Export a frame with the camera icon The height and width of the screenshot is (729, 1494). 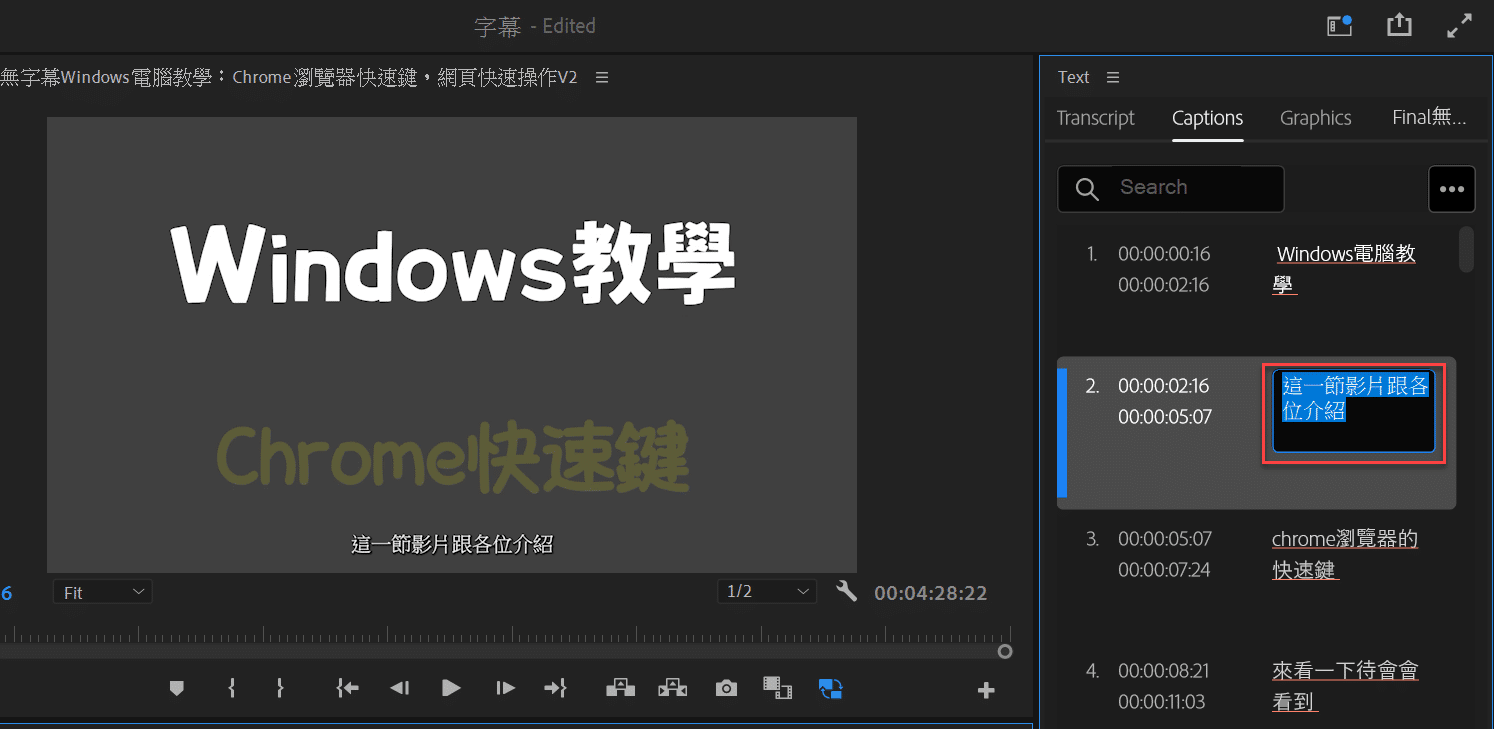click(726, 688)
